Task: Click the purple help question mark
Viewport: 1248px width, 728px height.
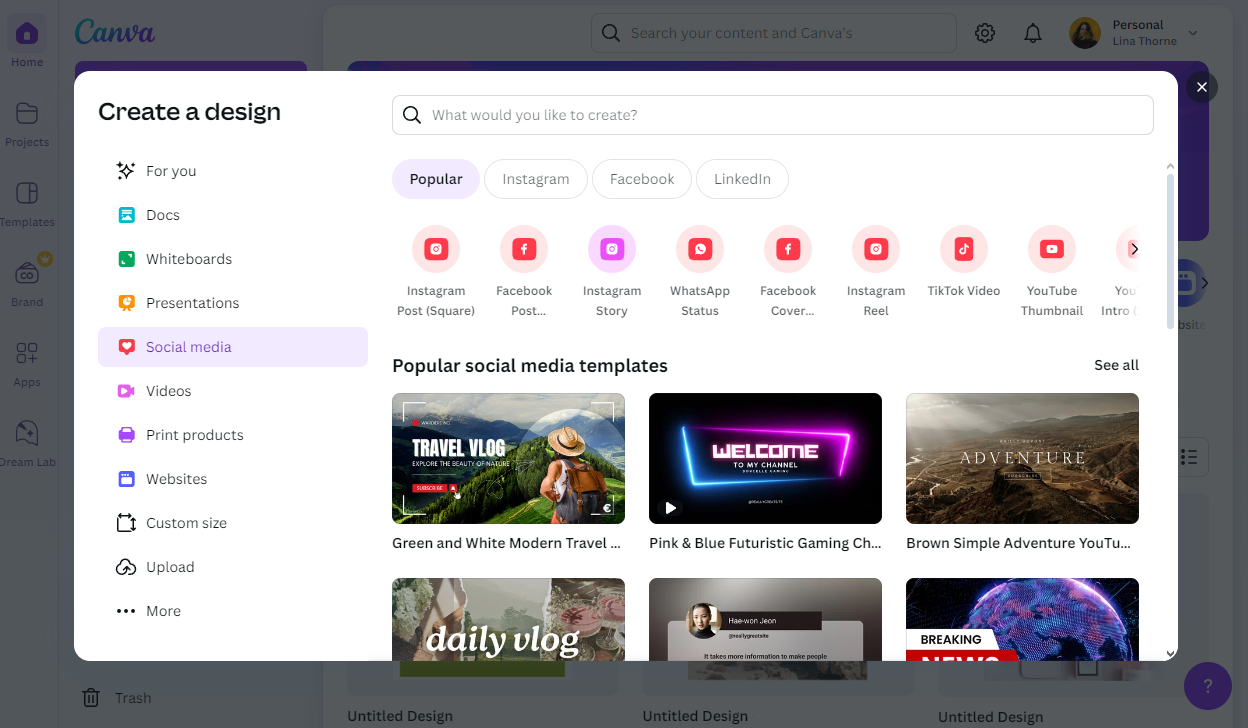Action: coord(1207,686)
